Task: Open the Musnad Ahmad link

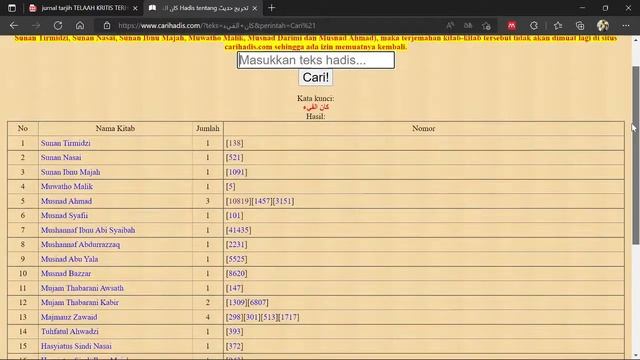Action: [x=66, y=201]
